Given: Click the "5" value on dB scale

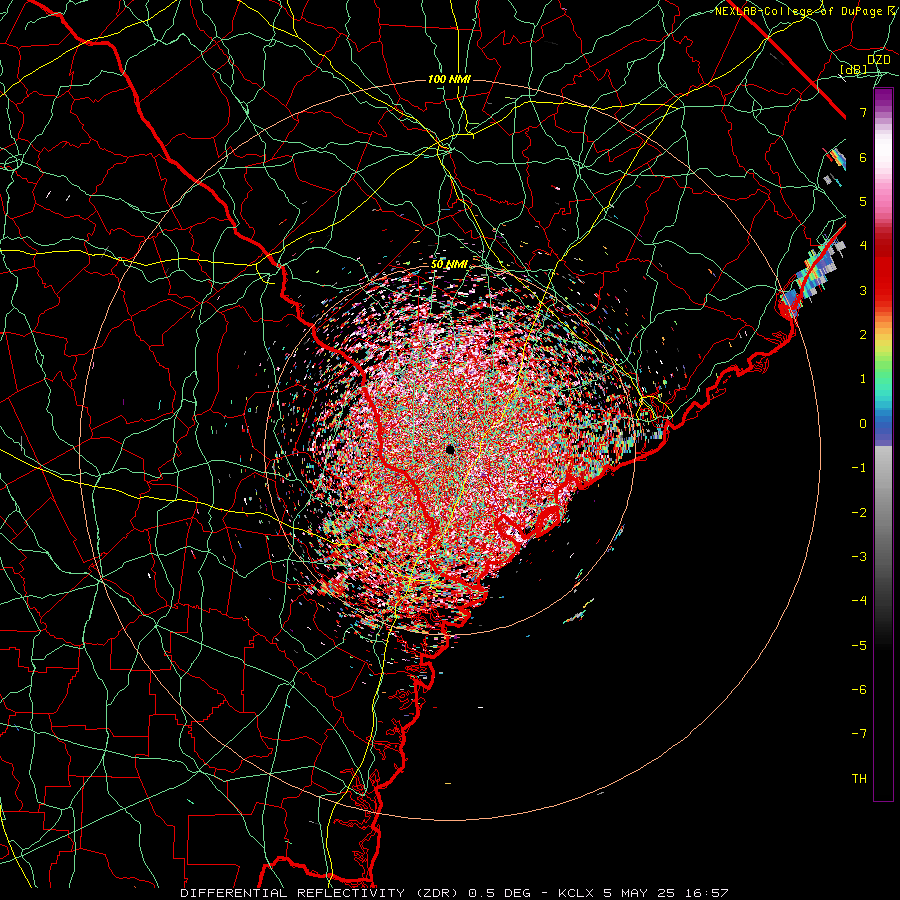Looking at the screenshot, I should 863,201.
